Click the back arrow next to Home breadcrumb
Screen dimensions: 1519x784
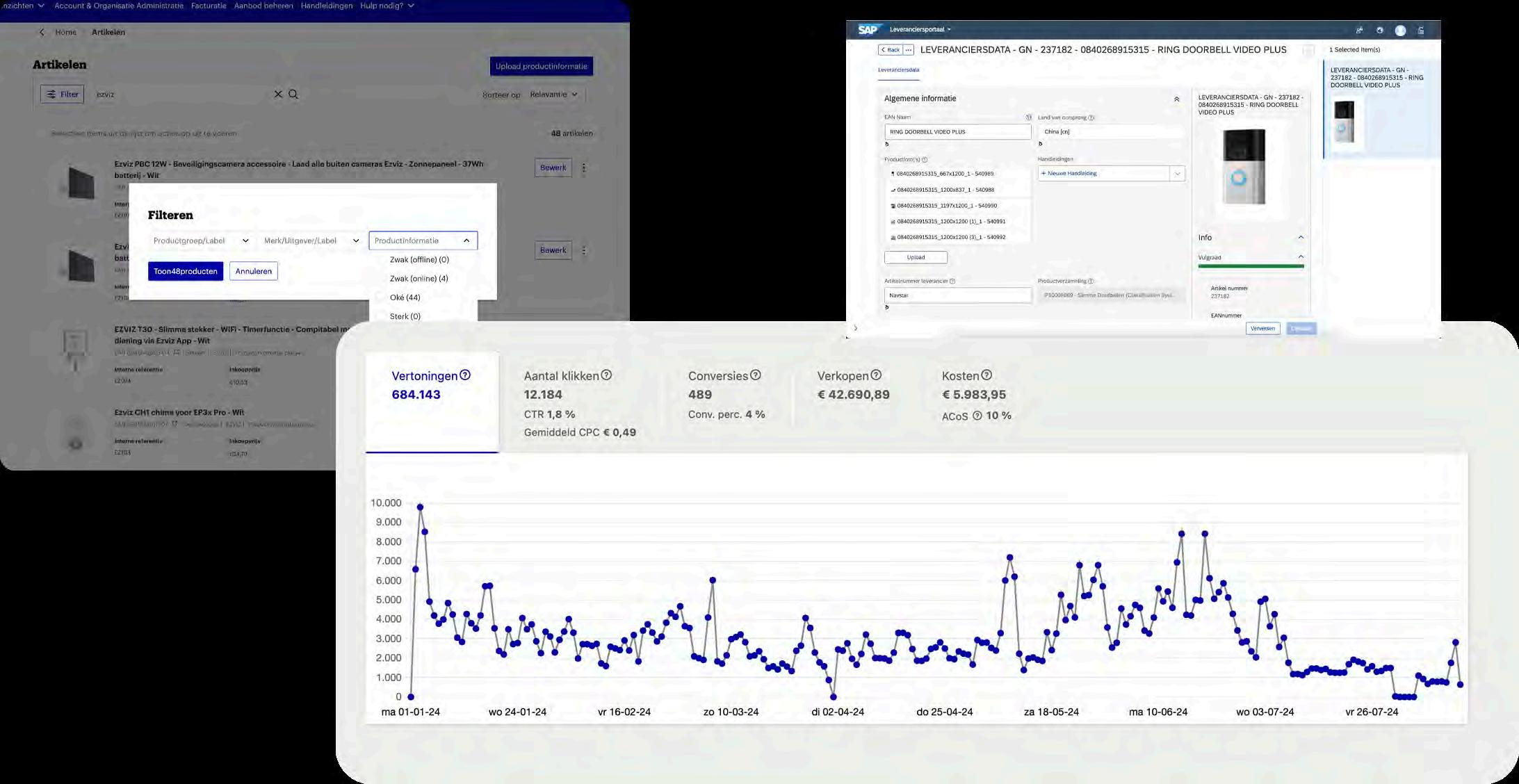42,33
